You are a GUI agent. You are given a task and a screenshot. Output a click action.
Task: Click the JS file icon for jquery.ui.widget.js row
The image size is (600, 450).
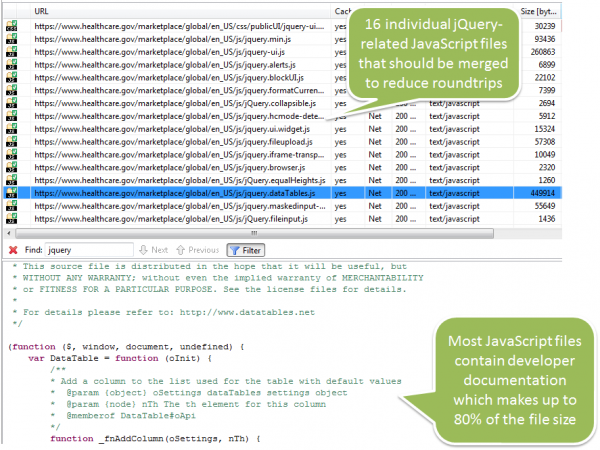(x=11, y=129)
